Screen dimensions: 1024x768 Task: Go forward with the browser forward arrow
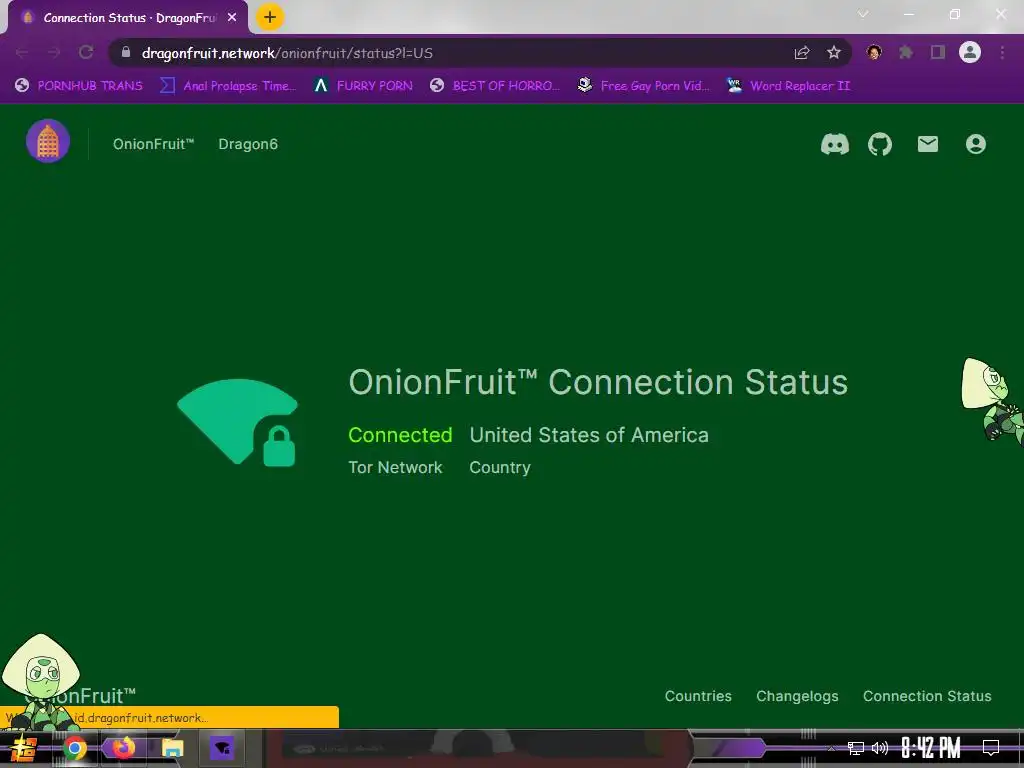(54, 53)
